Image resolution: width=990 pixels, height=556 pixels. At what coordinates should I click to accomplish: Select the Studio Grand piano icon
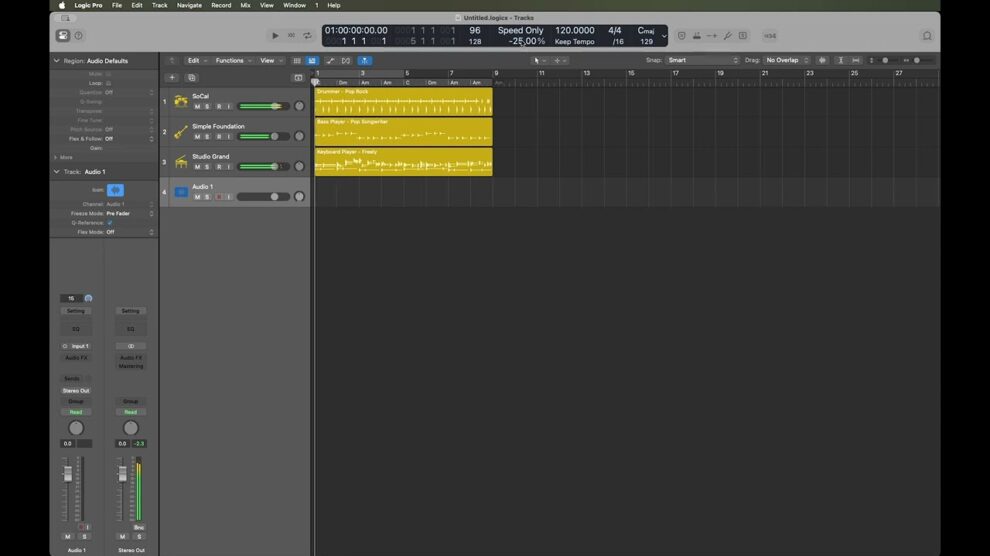[x=181, y=162]
